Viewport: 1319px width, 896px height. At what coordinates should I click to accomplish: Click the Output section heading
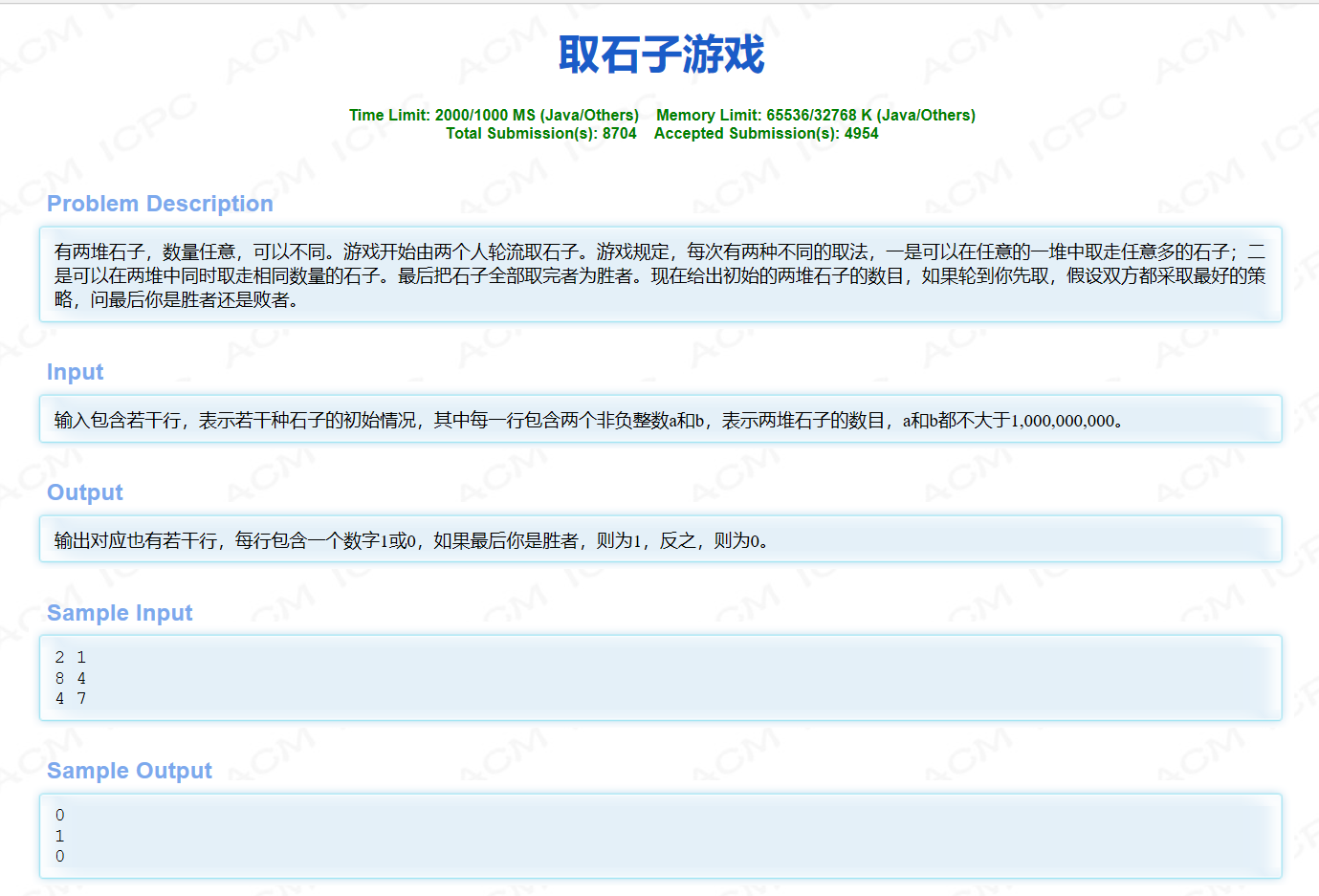pyautogui.click(x=85, y=492)
